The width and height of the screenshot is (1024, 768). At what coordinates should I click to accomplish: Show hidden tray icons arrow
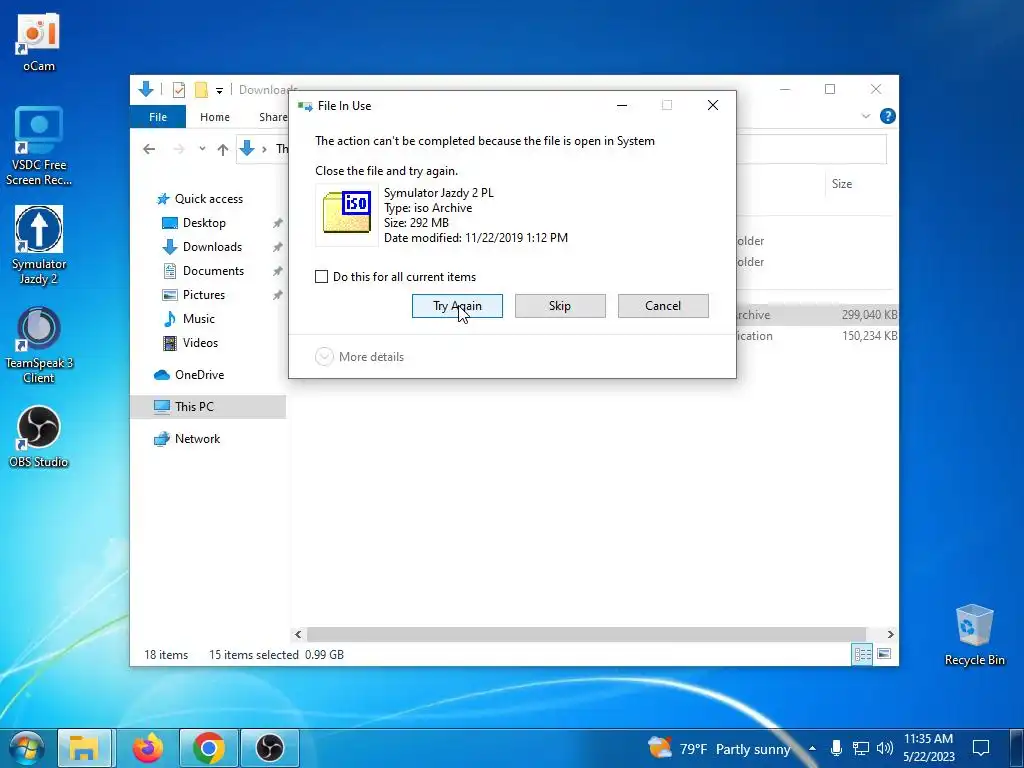click(812, 748)
